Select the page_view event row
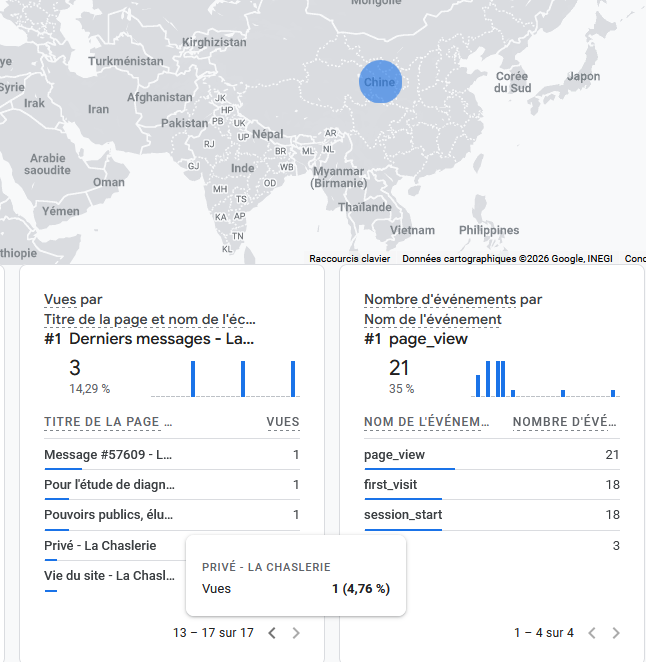The width and height of the screenshot is (646, 662). coord(395,455)
